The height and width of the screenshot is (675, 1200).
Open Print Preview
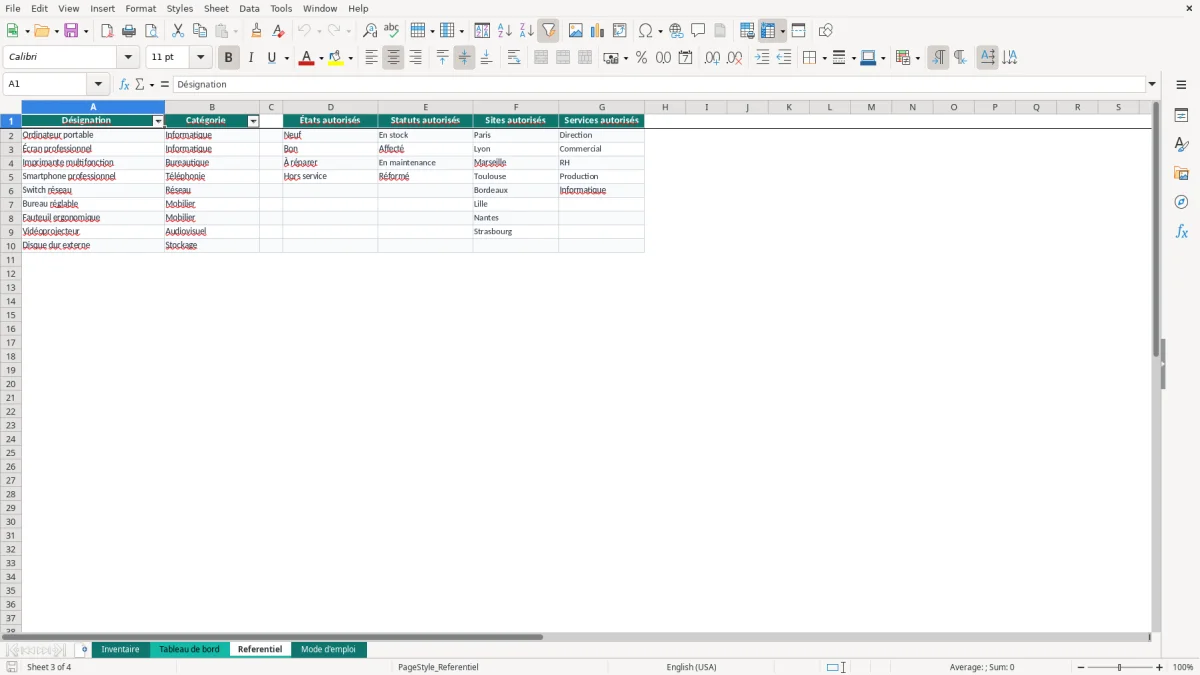pyautogui.click(x=151, y=30)
